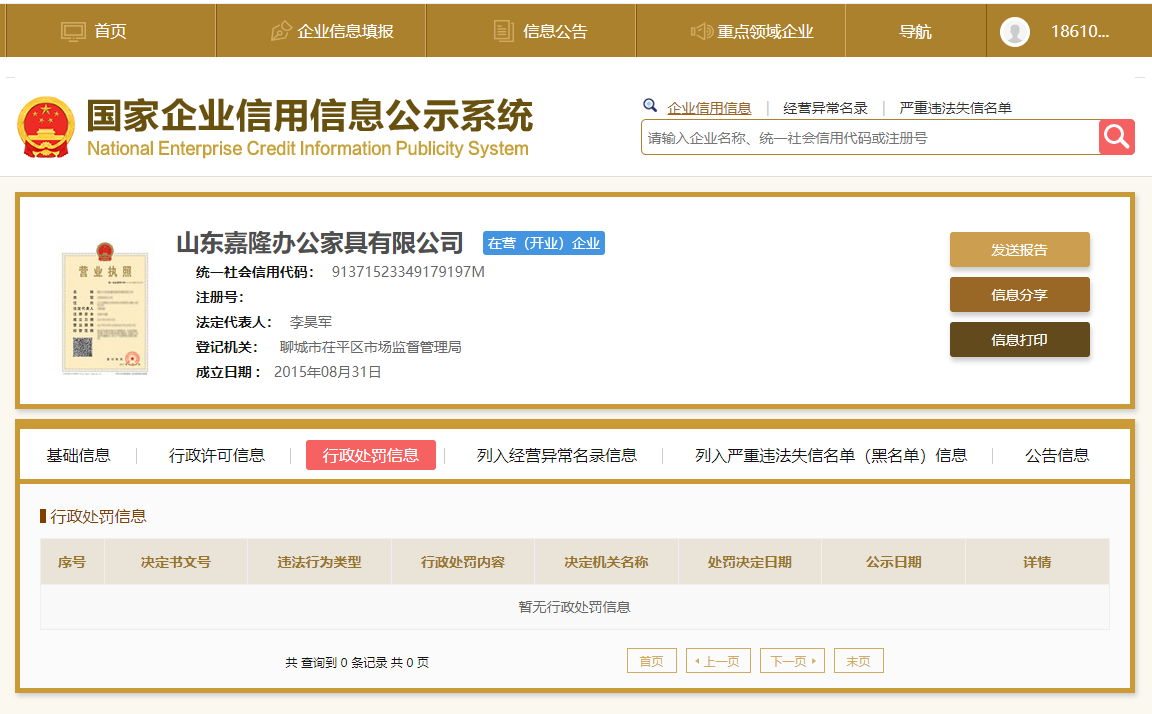Image resolution: width=1152 pixels, height=714 pixels.
Task: Click the 国家企业信用信息公示系统 title
Action: click(309, 115)
